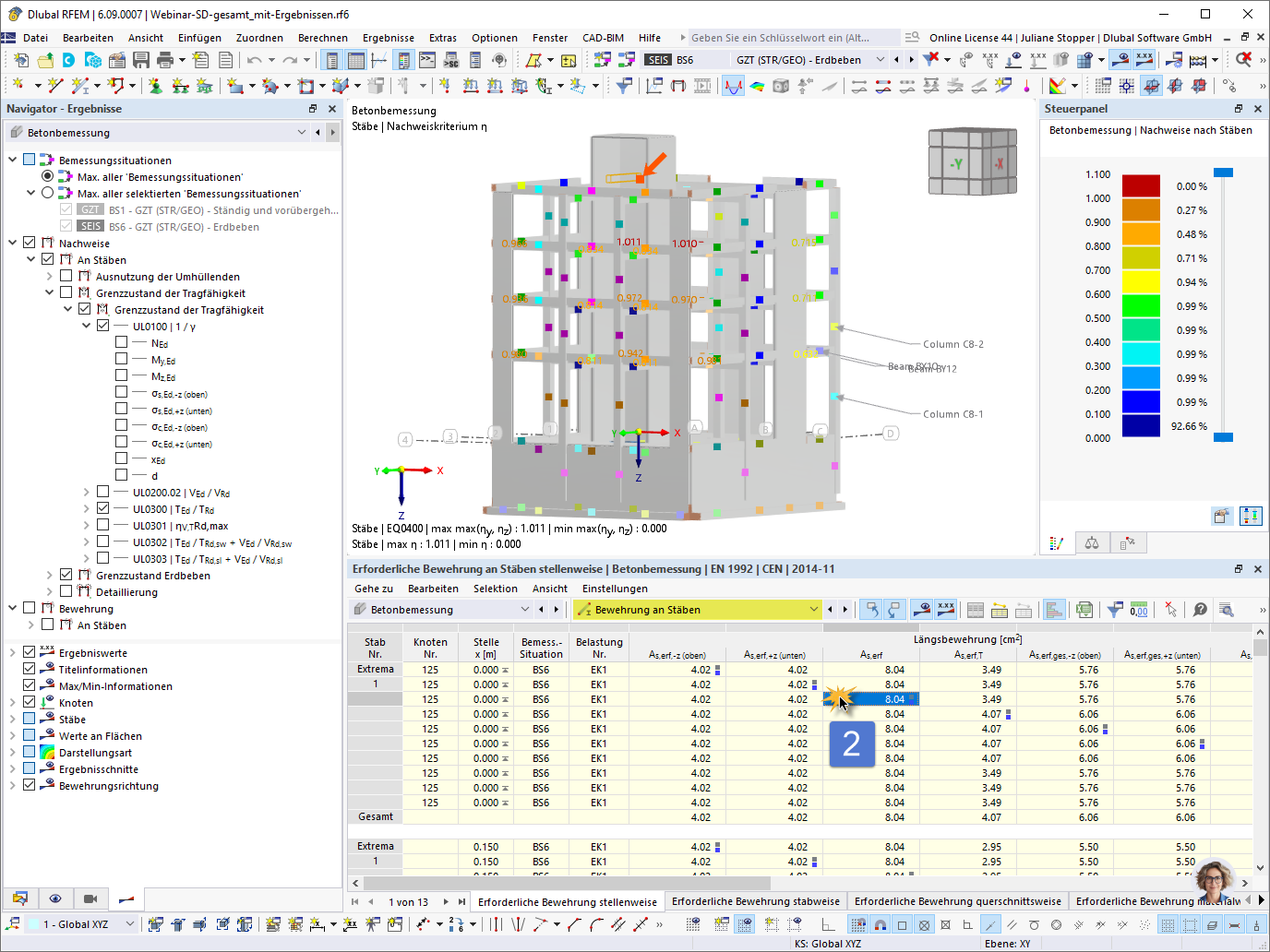Click the Save file icon in toolbar
The height and width of the screenshot is (952, 1270).
pos(141,60)
